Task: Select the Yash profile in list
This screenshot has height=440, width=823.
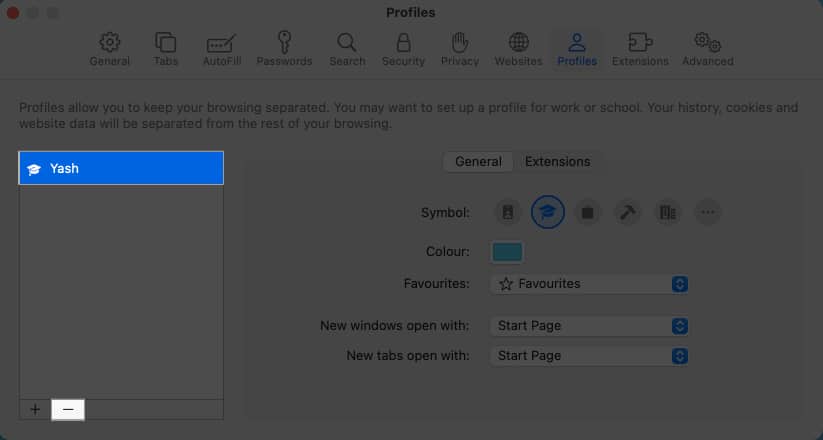Action: coord(121,168)
